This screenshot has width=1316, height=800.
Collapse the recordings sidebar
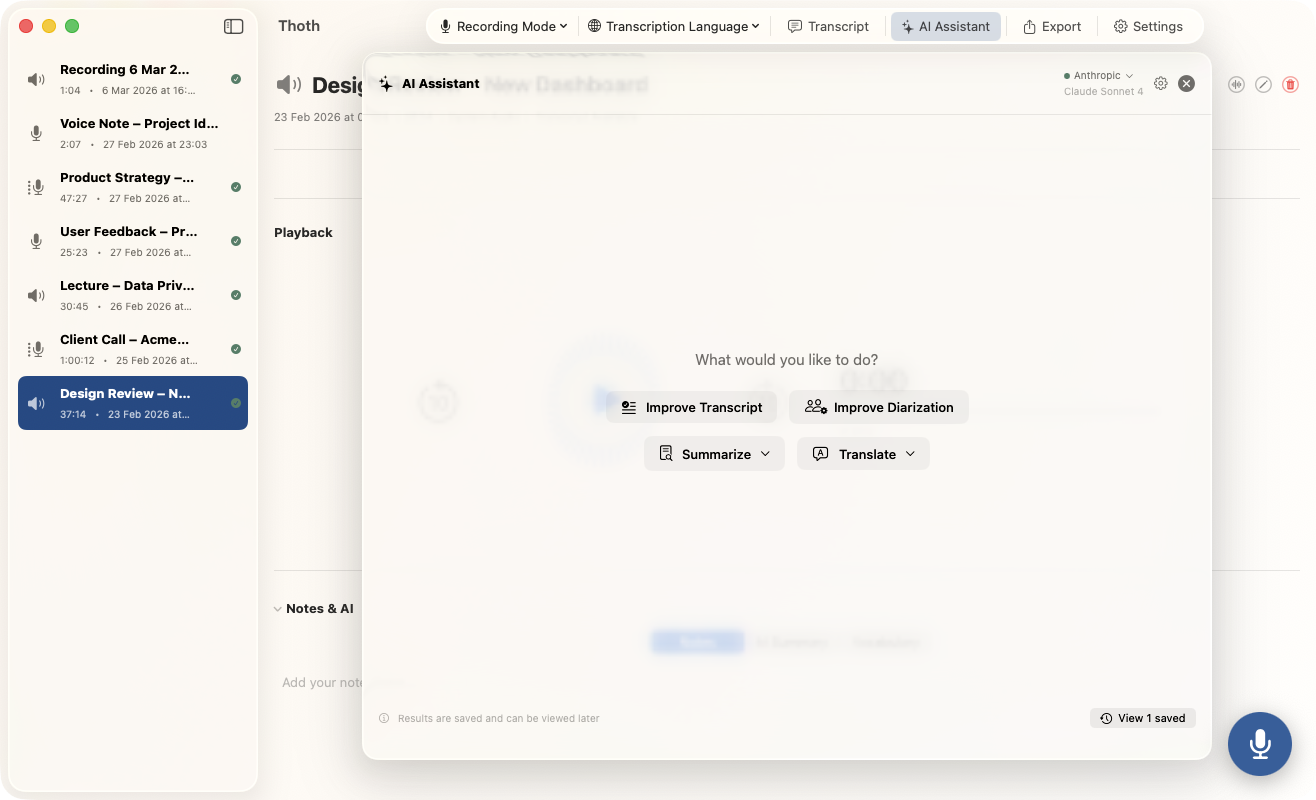[233, 27]
